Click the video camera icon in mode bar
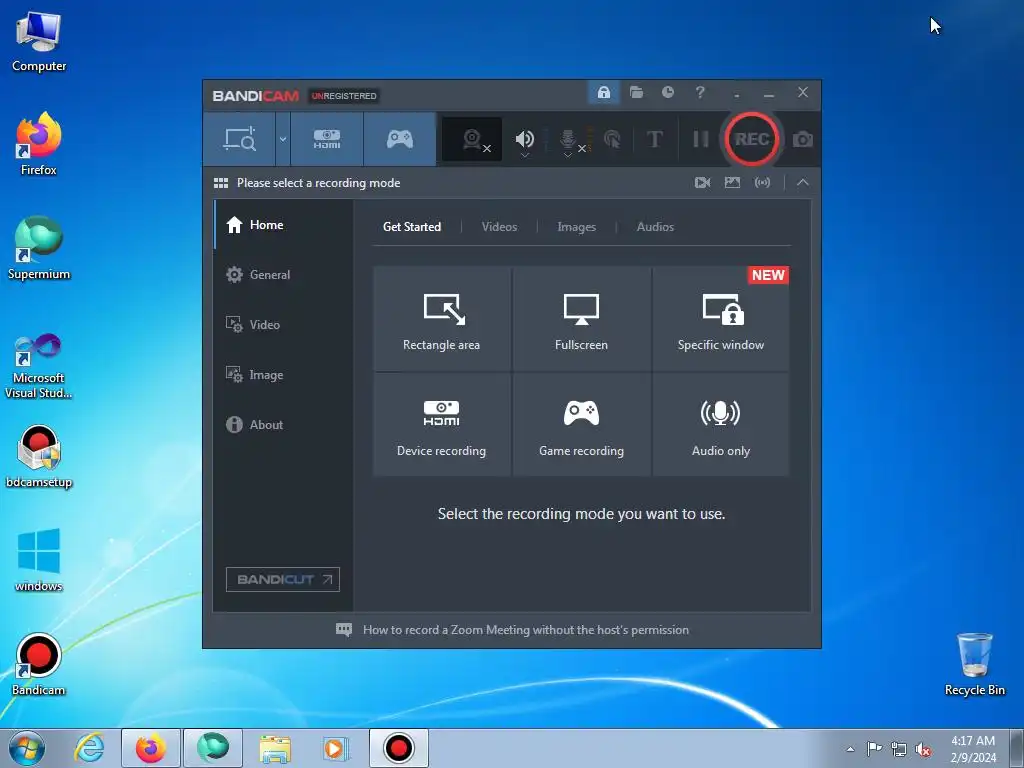This screenshot has height=768, width=1024. tap(703, 183)
